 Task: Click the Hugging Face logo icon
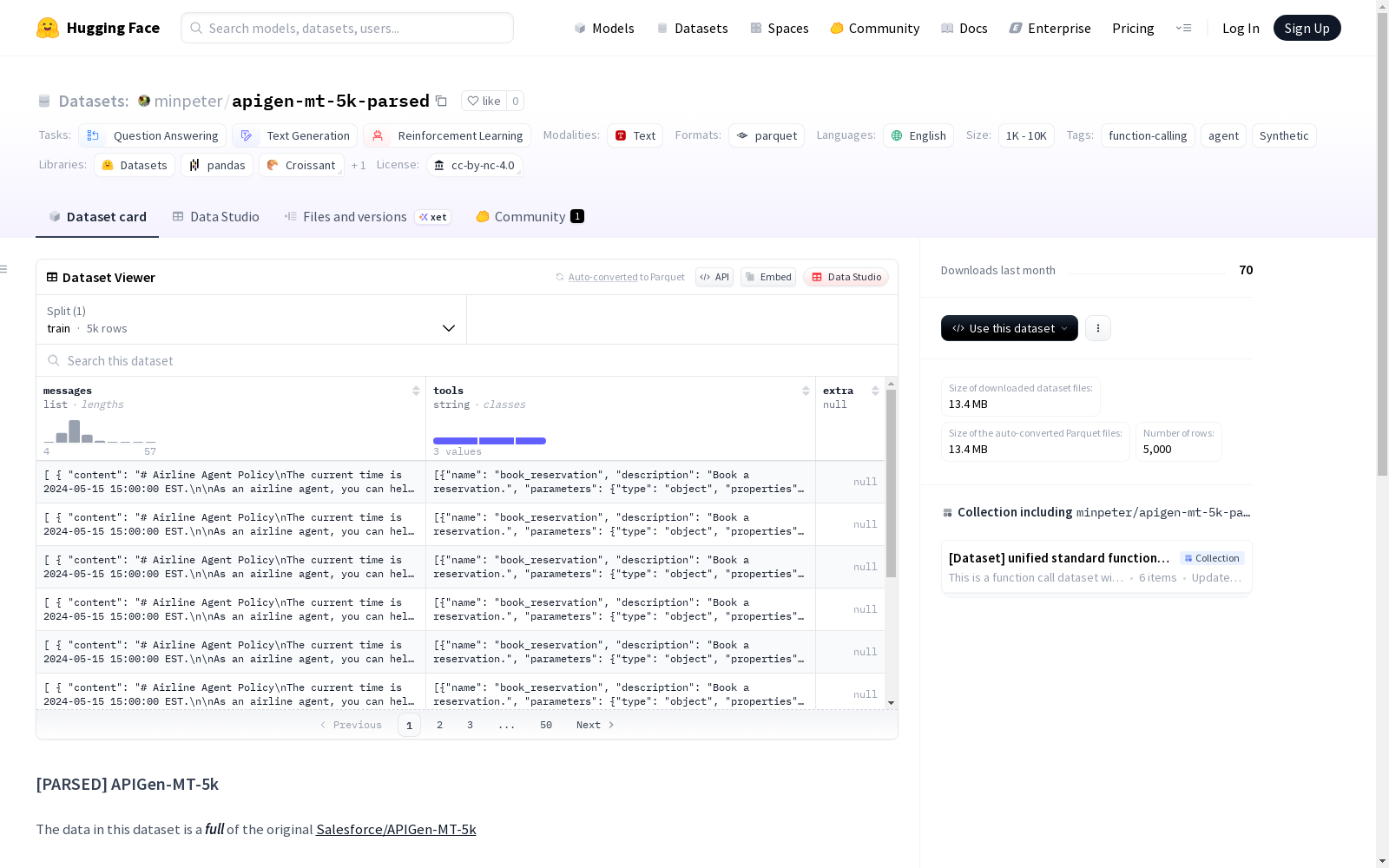point(48,28)
